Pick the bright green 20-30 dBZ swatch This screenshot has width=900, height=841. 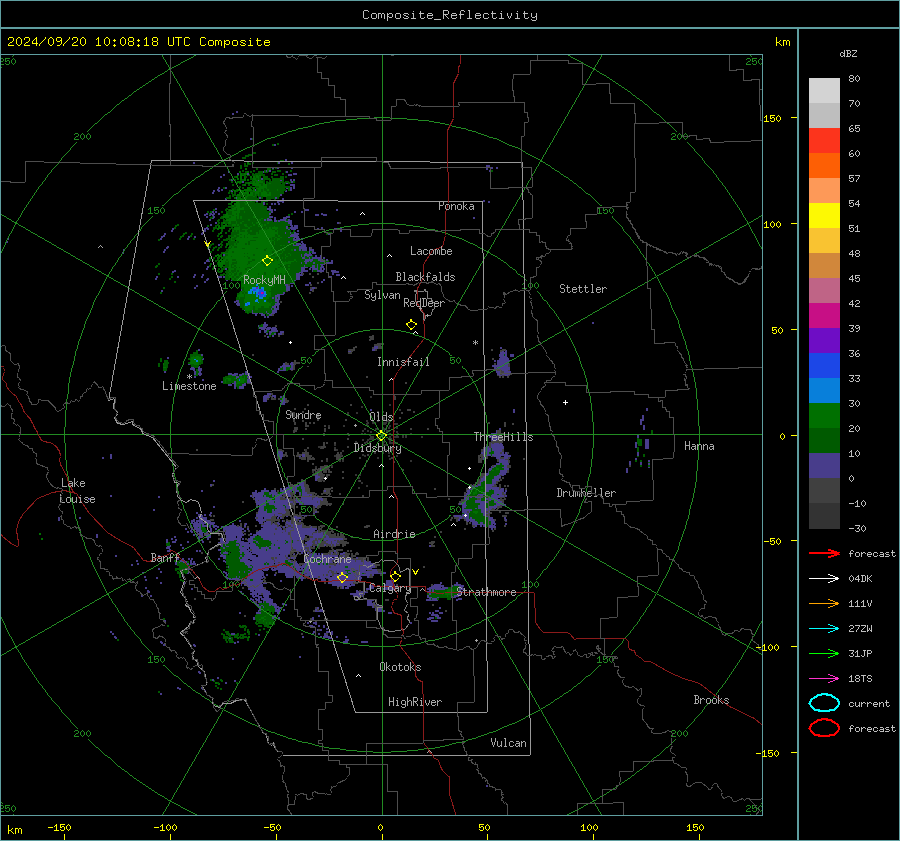[824, 416]
